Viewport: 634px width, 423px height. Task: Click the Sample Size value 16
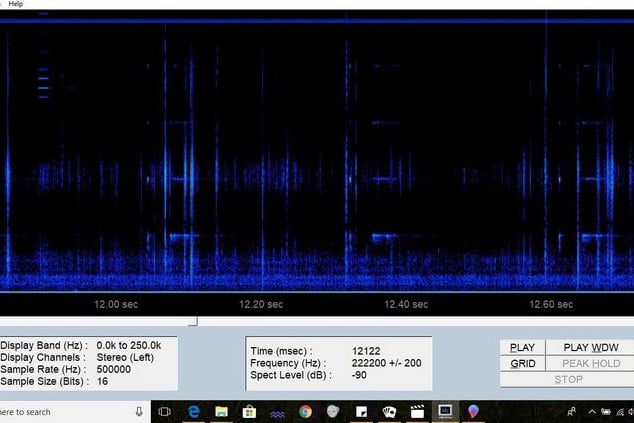click(x=102, y=381)
